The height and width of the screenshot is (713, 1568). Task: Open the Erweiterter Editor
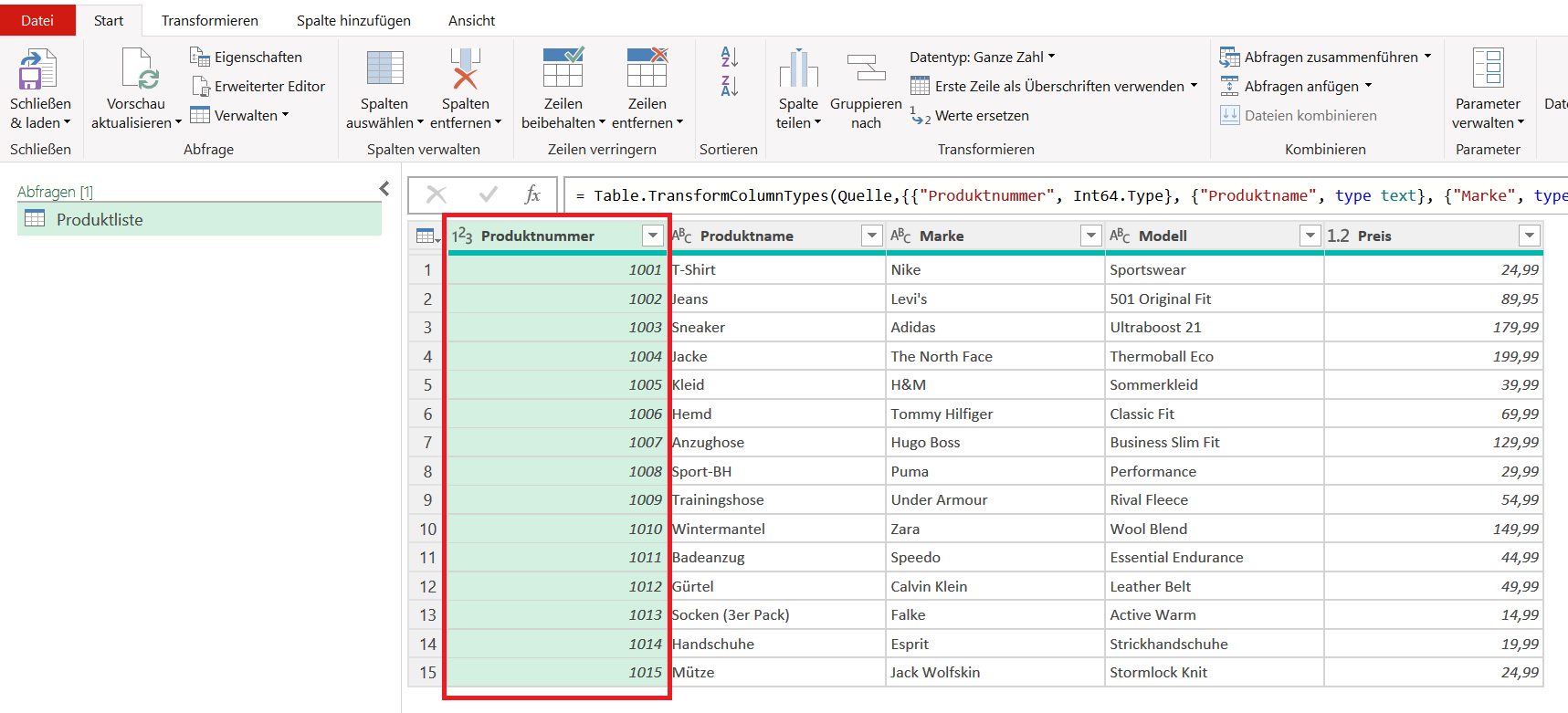point(258,86)
